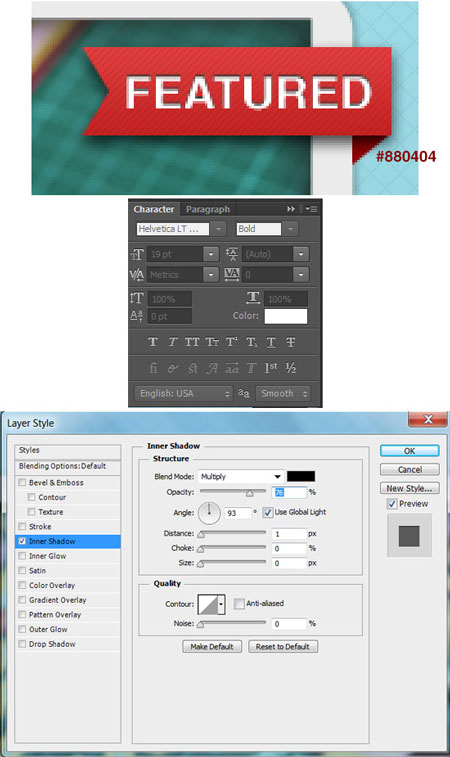Screen dimensions: 450x757
Task: Click the horizontal scale icon
Action: click(253, 298)
